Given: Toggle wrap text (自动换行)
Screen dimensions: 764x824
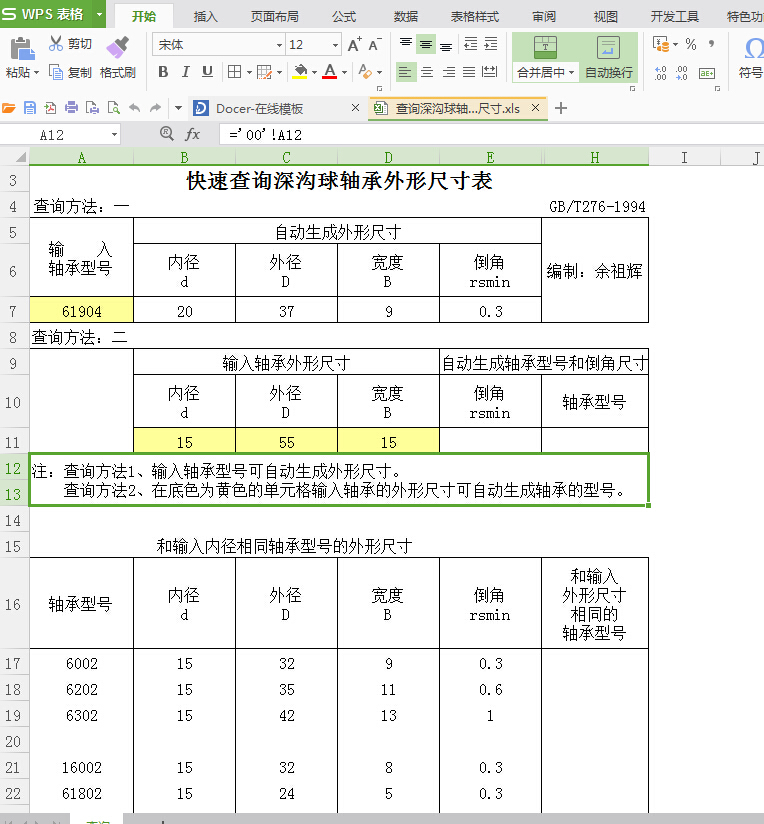Looking at the screenshot, I should coord(608,57).
